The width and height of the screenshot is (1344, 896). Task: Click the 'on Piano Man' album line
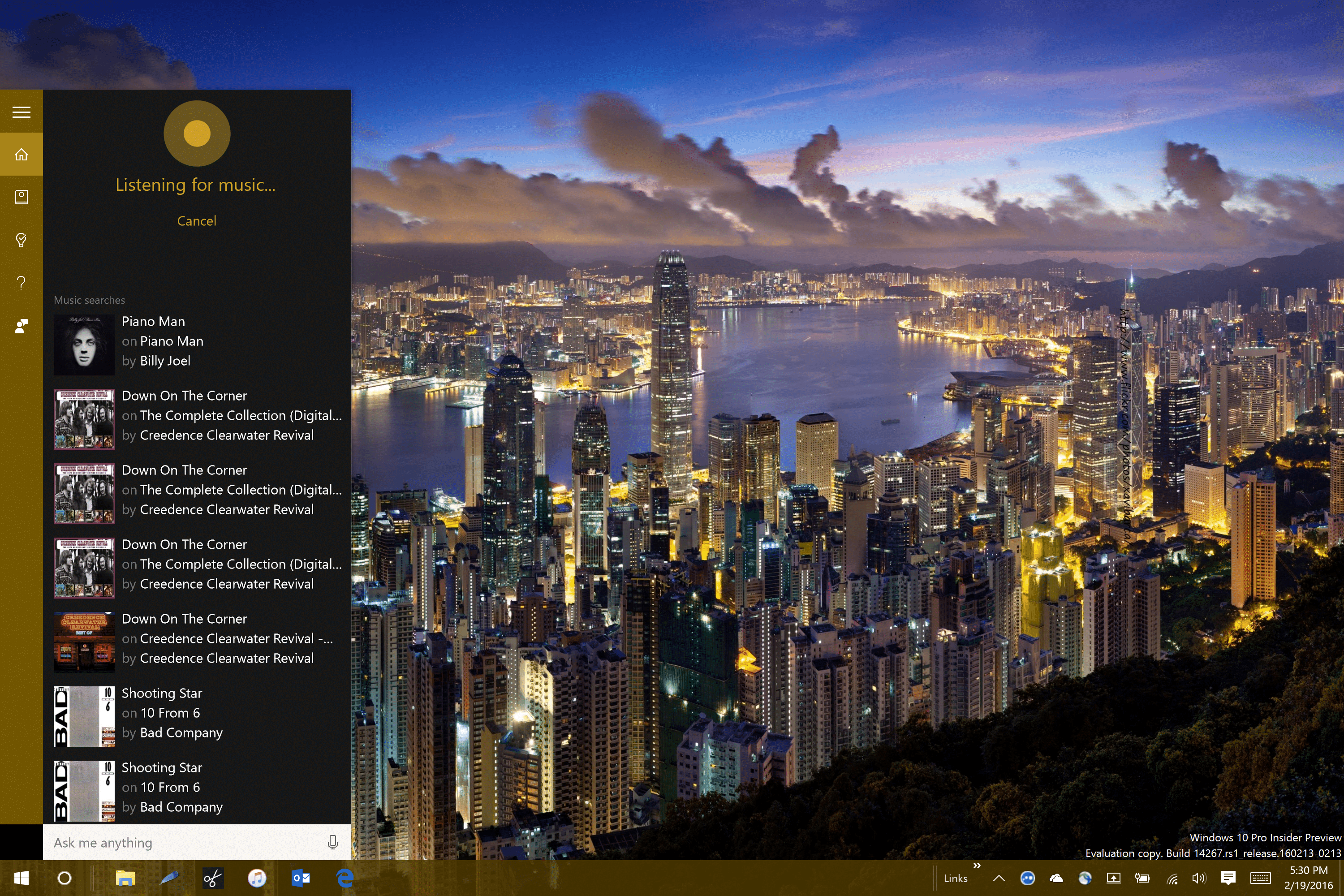(x=162, y=341)
